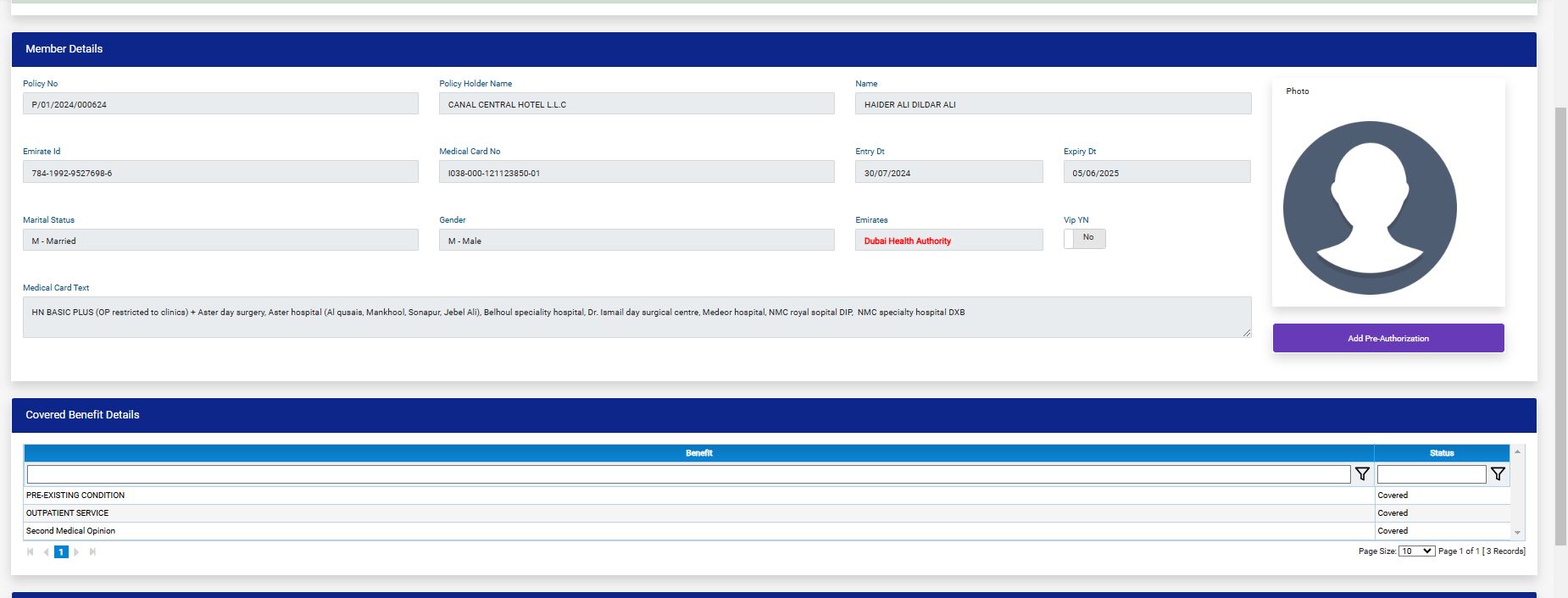Screen dimensions: 1568x598
Task: Click the grid scrollbar down arrow
Action: coord(1517,533)
